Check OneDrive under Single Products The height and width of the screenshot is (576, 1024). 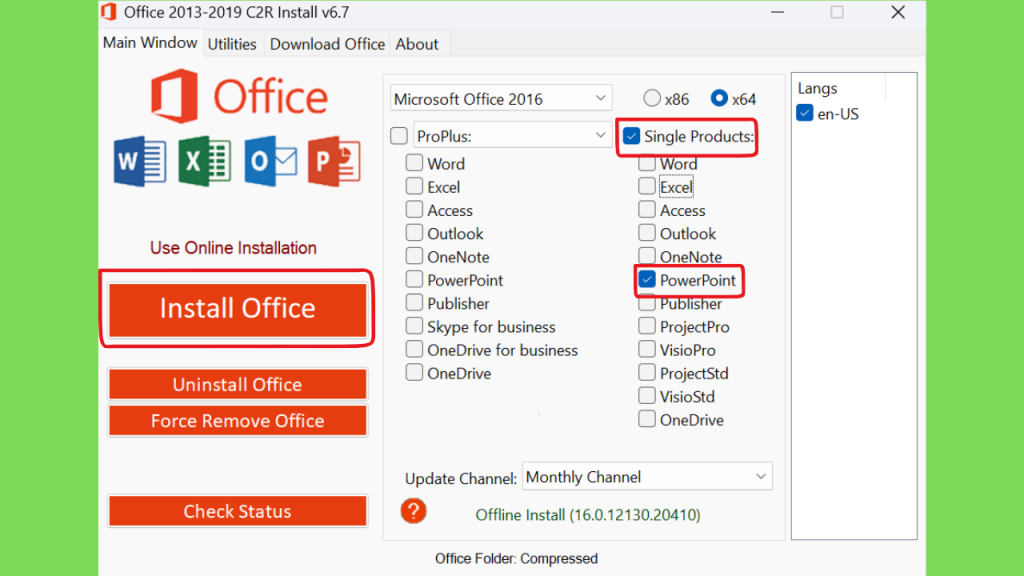click(647, 419)
